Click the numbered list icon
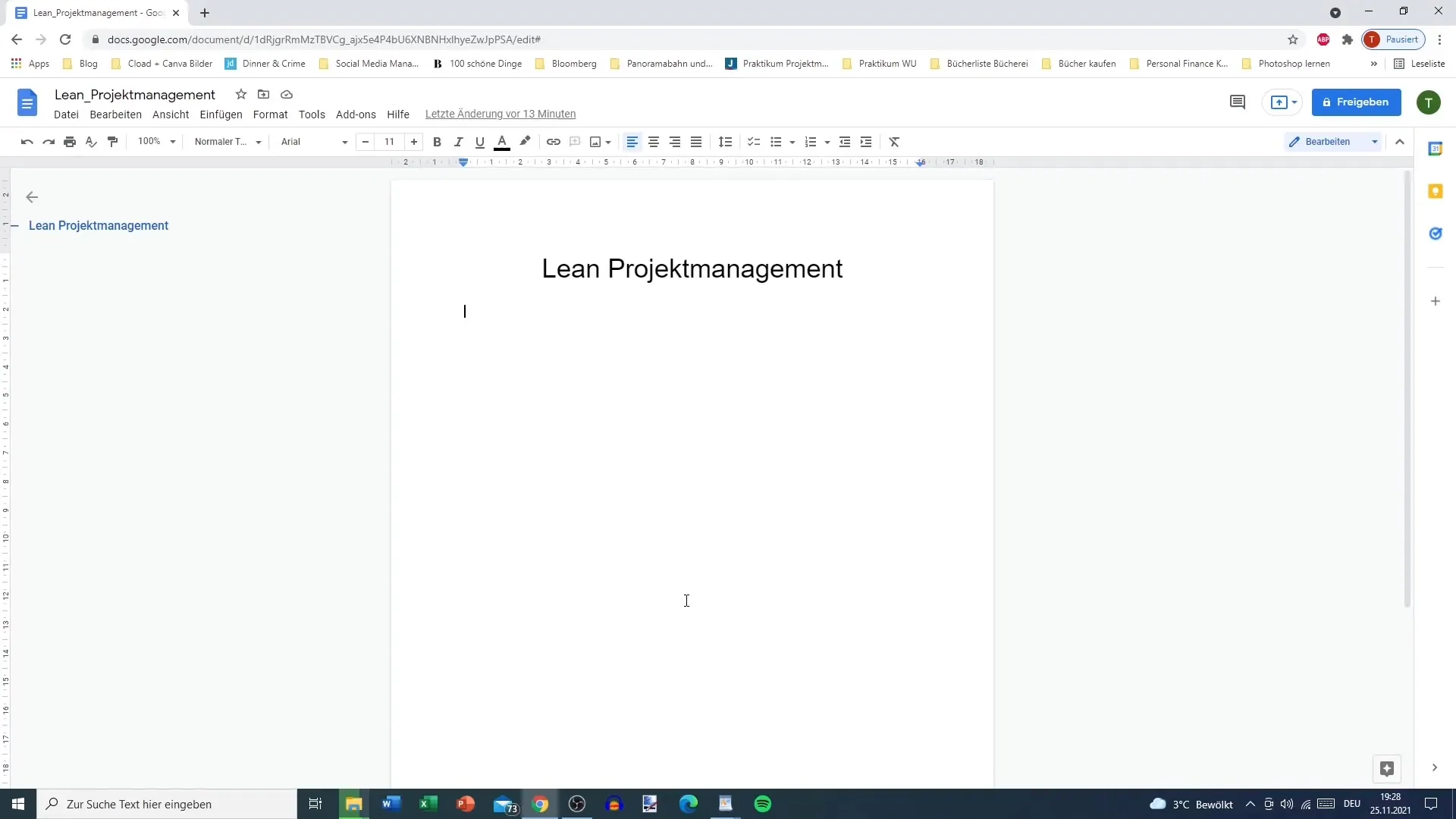This screenshot has width=1456, height=819. [811, 142]
